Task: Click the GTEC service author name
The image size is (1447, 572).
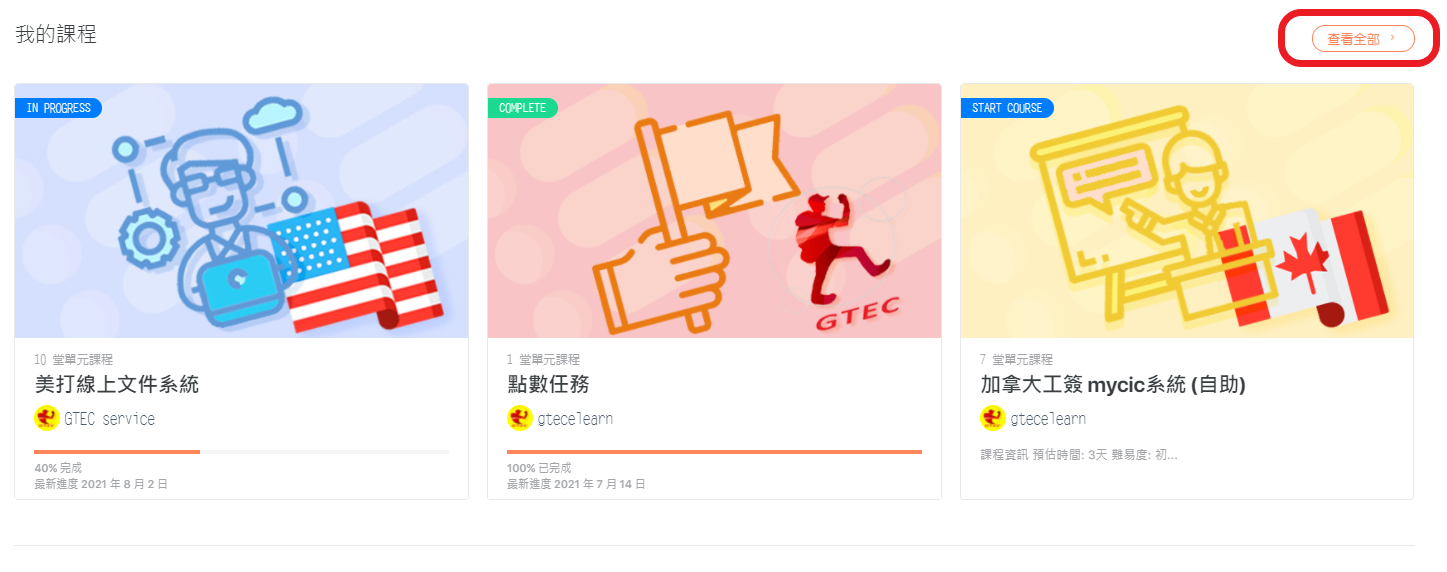Action: pos(110,419)
